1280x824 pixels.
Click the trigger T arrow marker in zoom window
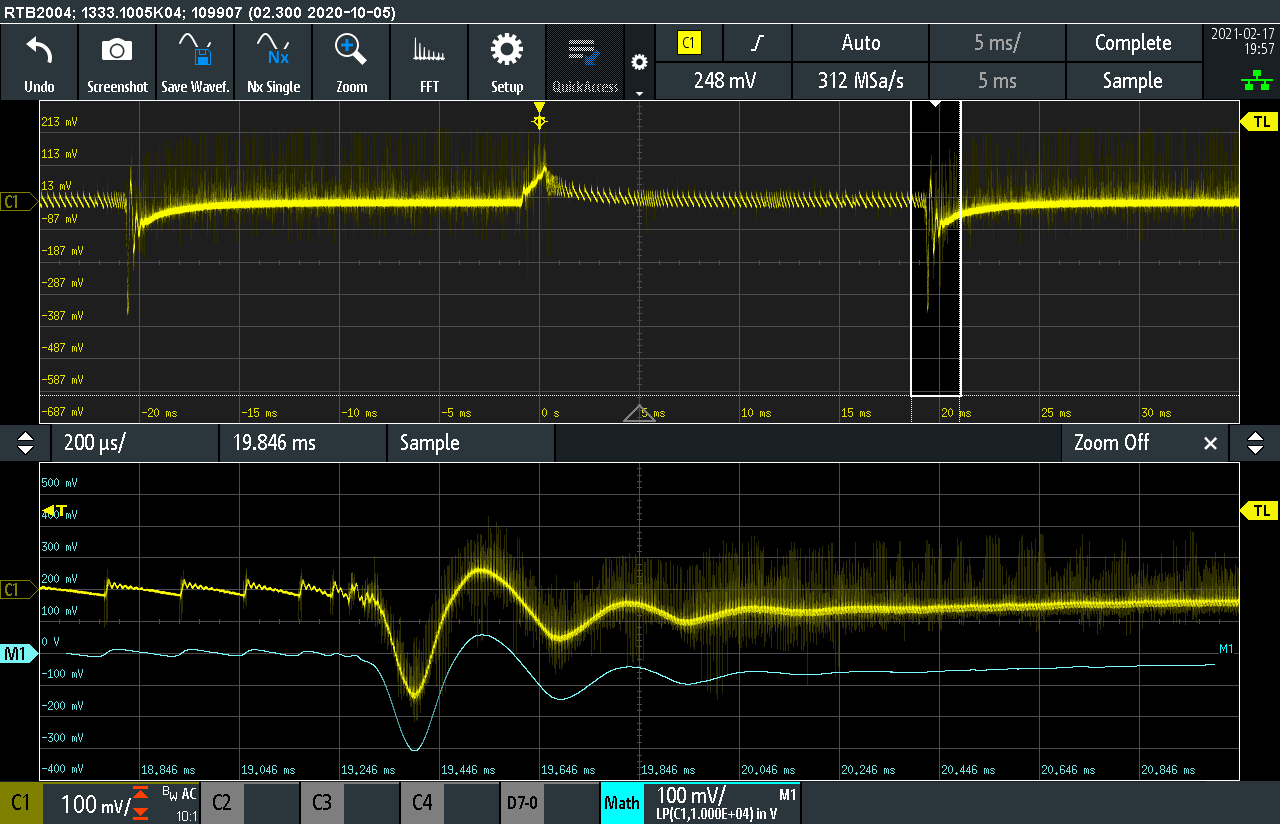point(54,511)
